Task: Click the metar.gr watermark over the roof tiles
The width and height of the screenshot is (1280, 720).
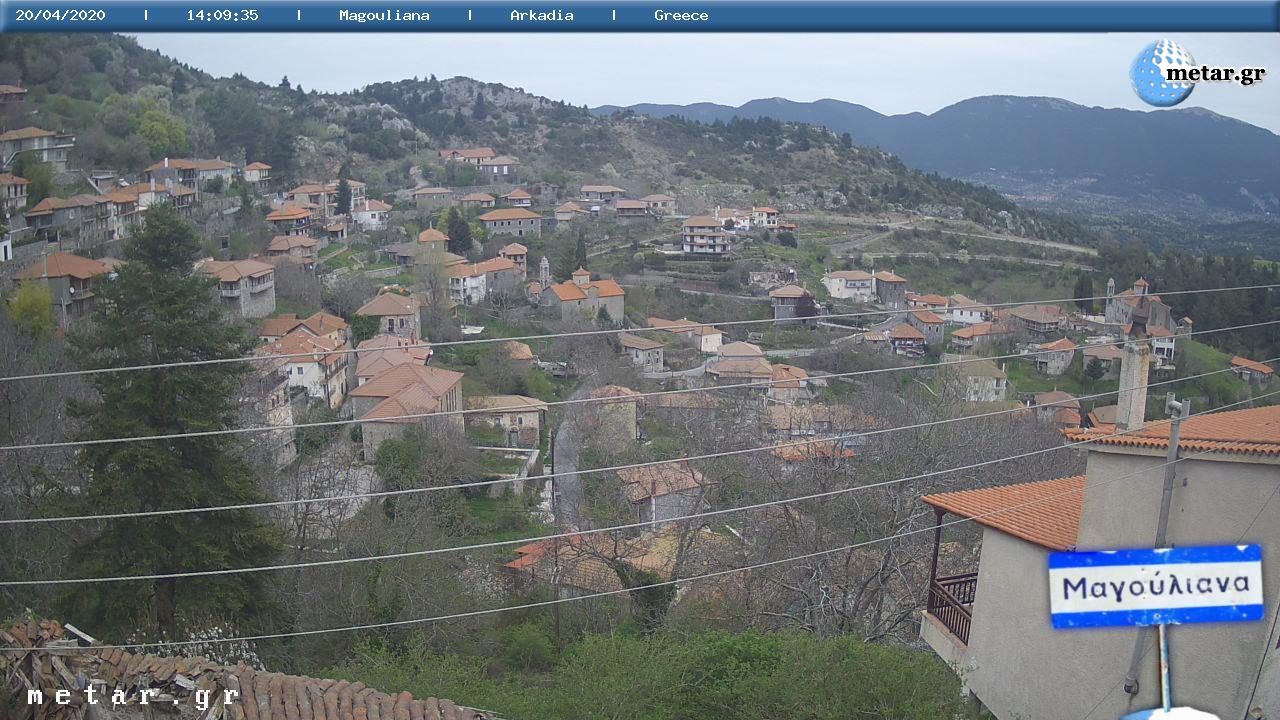Action: [x=132, y=696]
